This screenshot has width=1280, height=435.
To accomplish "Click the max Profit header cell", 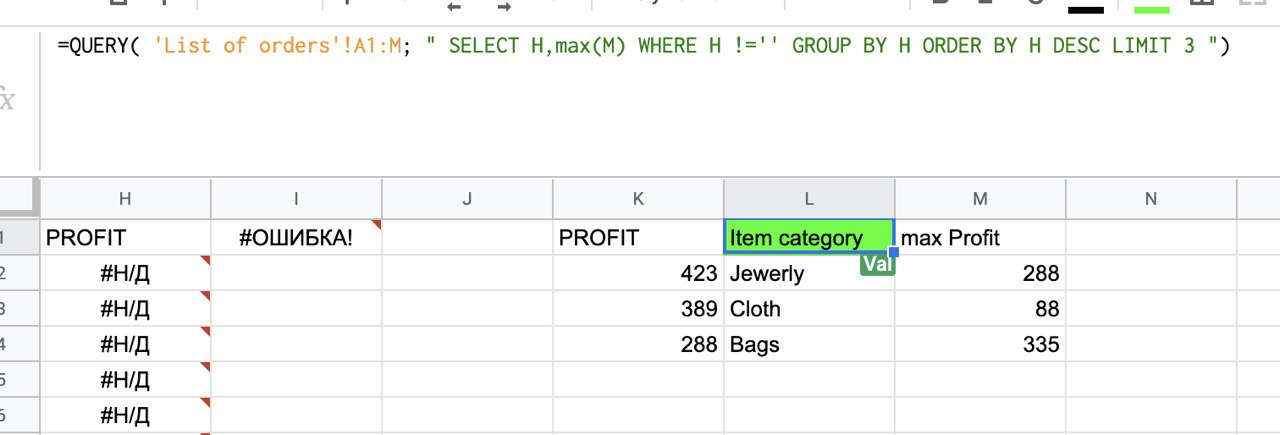I will pyautogui.click(x=980, y=238).
